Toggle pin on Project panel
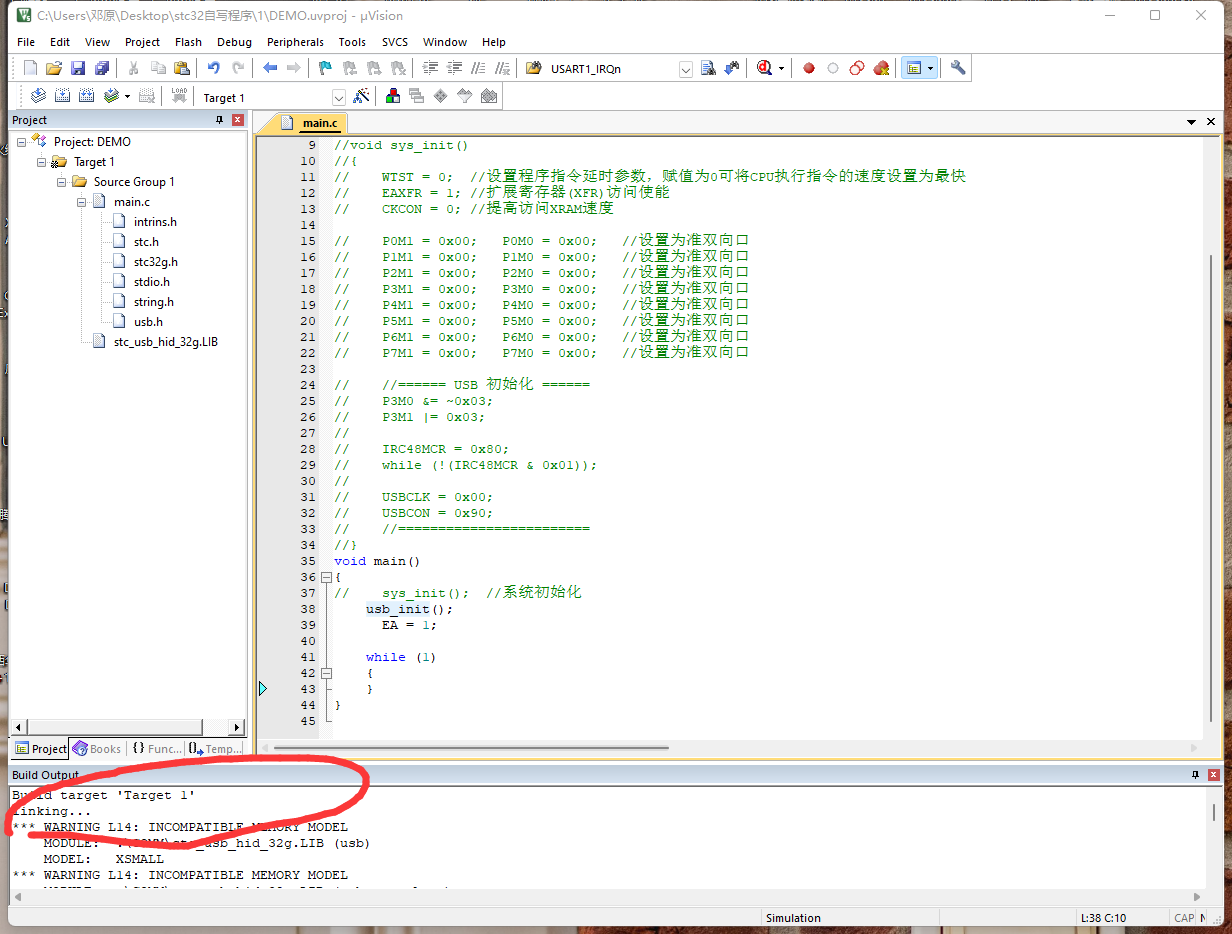 [x=220, y=120]
